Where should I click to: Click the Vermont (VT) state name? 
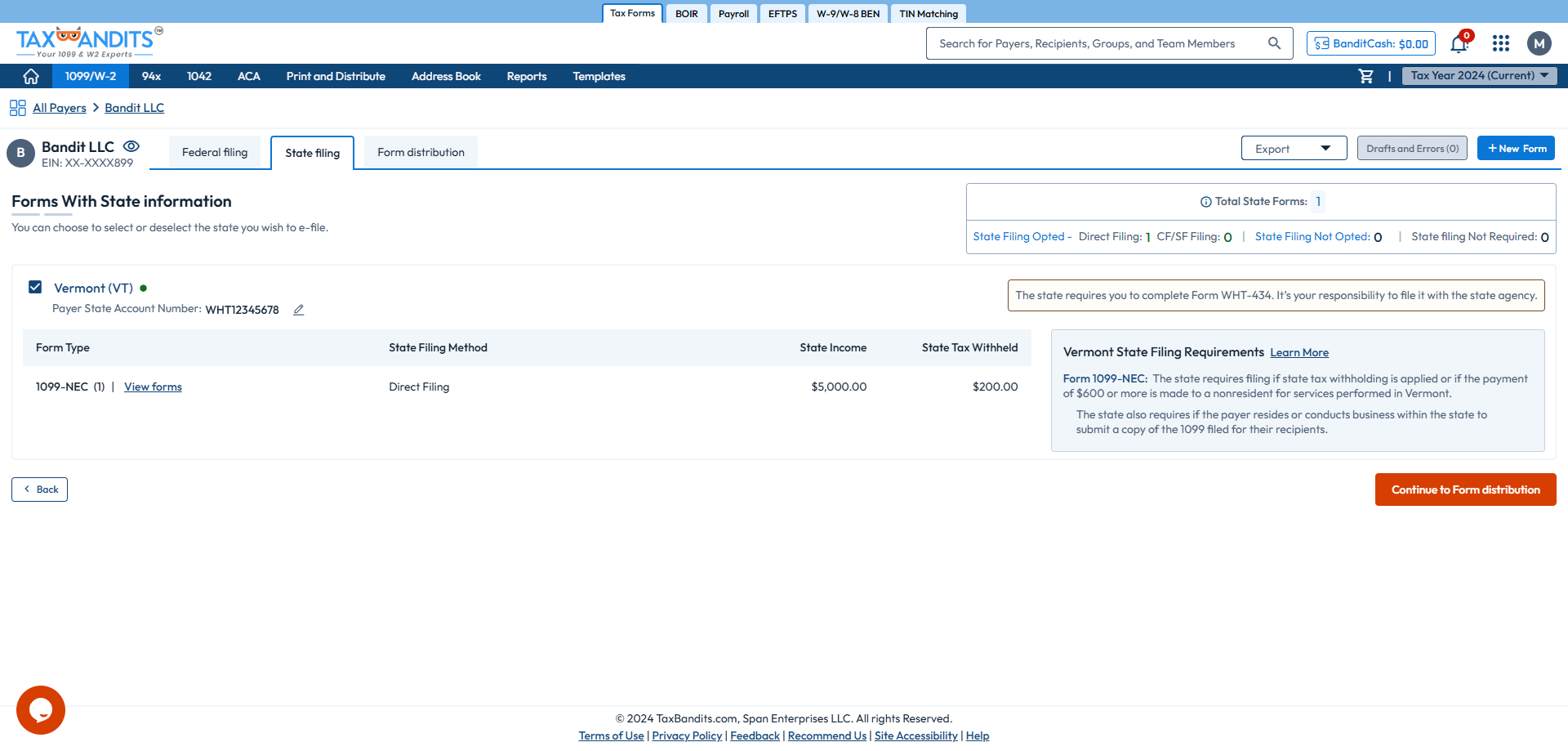(x=93, y=288)
